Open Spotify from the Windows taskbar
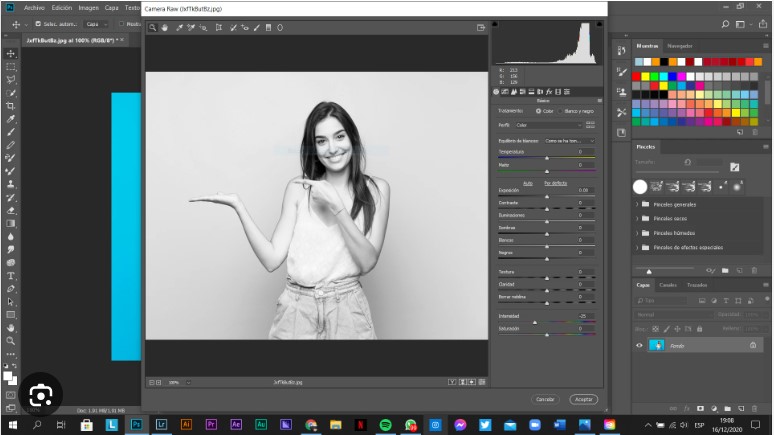774x435 pixels. click(x=386, y=424)
